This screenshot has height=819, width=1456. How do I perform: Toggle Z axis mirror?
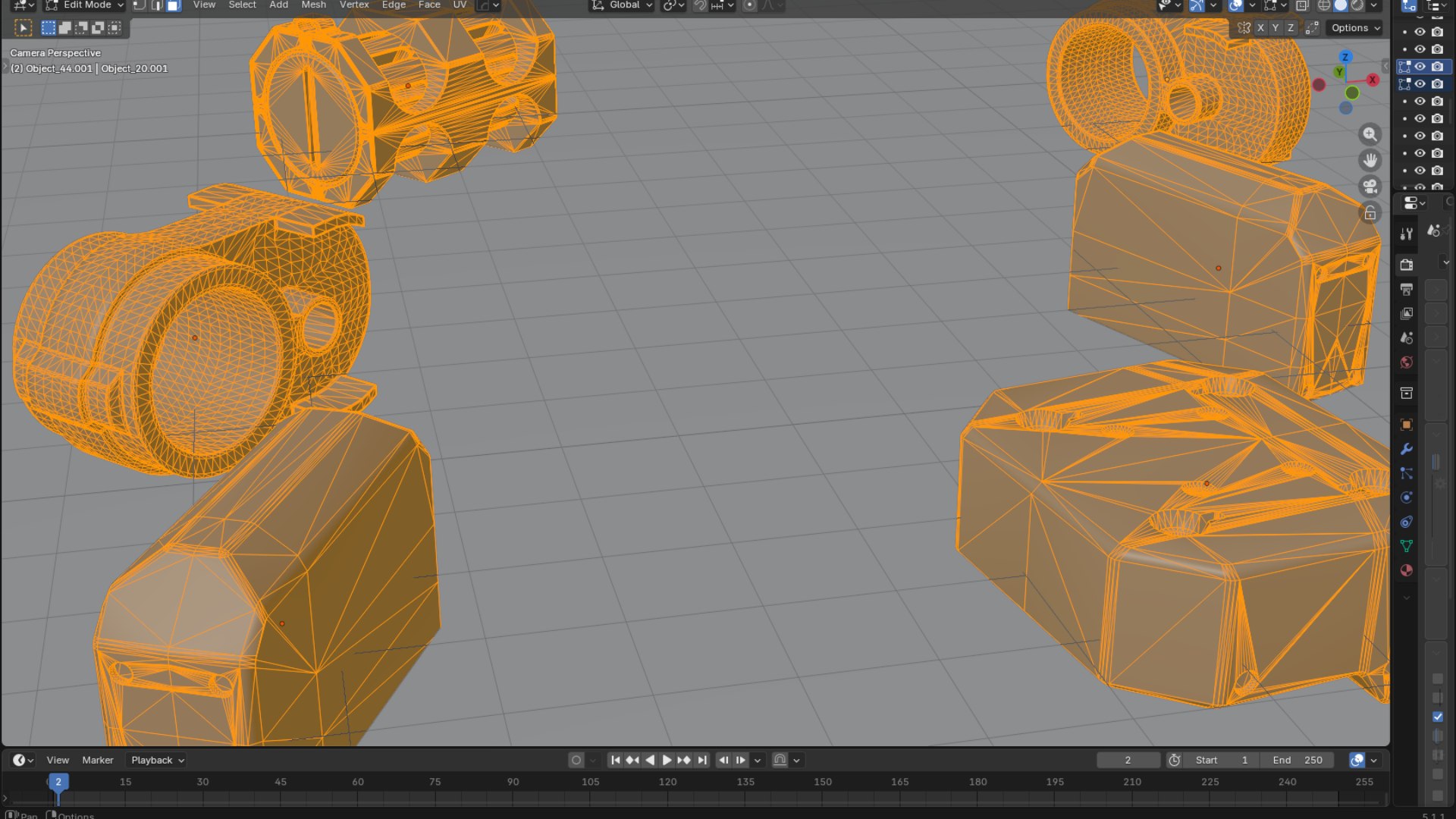click(x=1291, y=28)
